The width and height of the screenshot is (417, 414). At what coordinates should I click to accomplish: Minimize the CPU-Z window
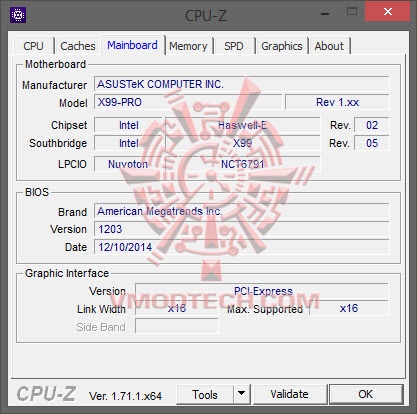click(x=325, y=12)
